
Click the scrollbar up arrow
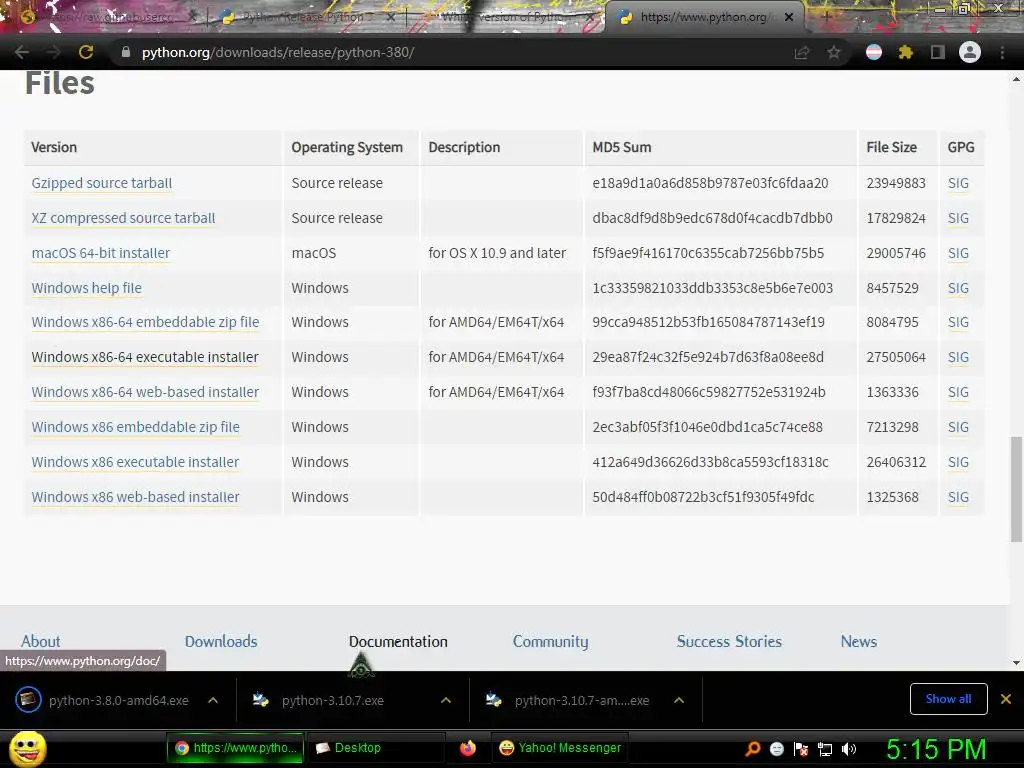[1016, 79]
